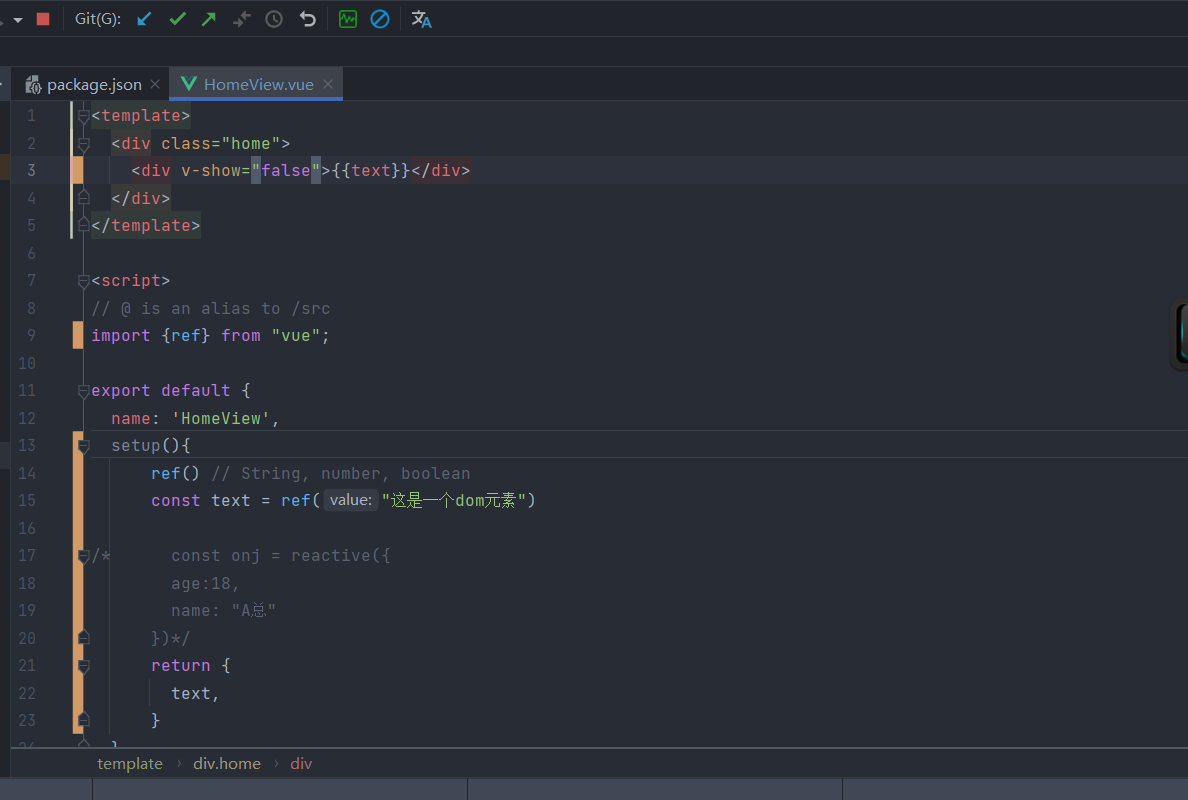Collapse block comment fold on line 17
Screen dimensions: 1188x800
(x=84, y=556)
